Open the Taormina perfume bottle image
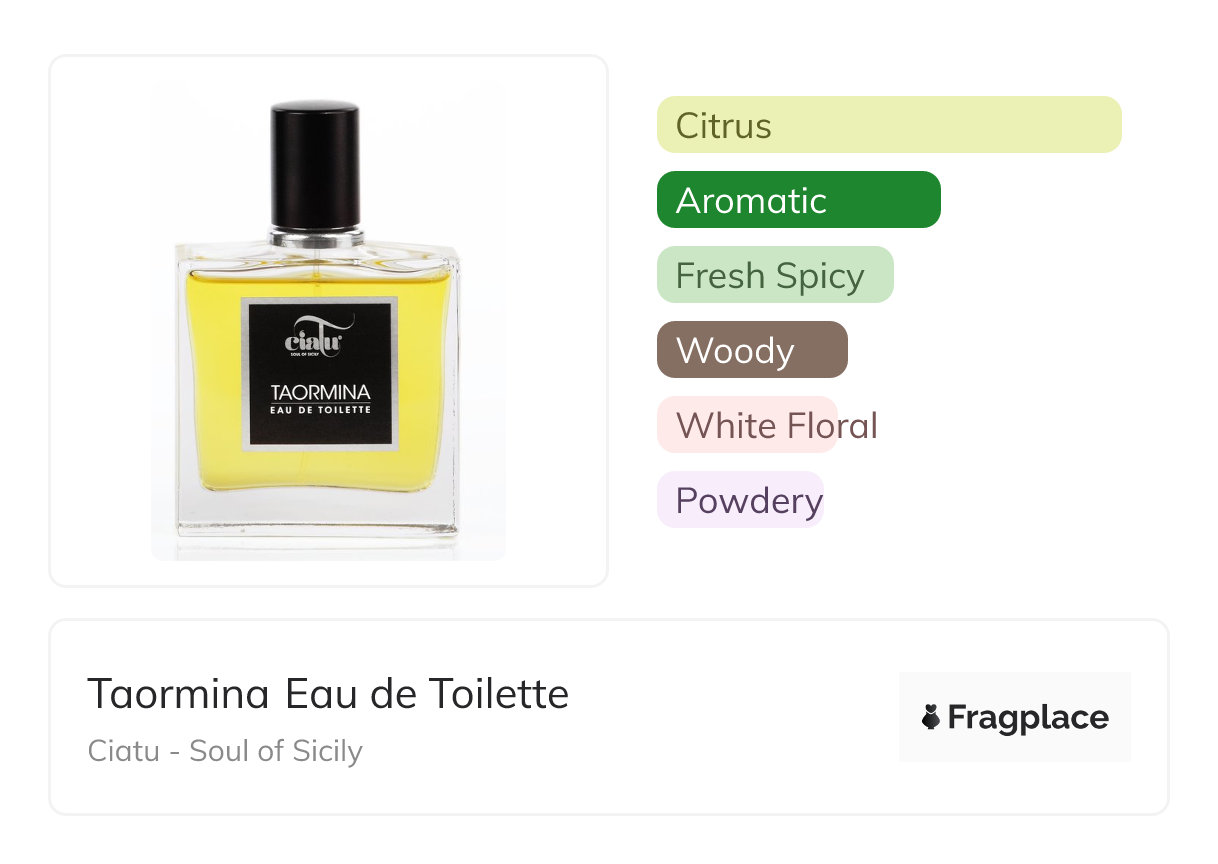This screenshot has width=1218, height=864. click(328, 320)
